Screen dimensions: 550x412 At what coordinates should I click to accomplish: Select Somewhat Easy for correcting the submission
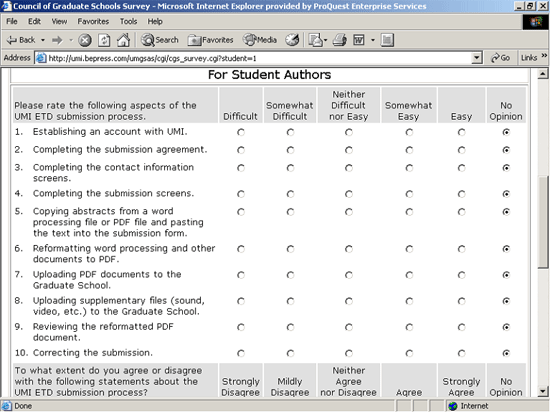click(409, 353)
